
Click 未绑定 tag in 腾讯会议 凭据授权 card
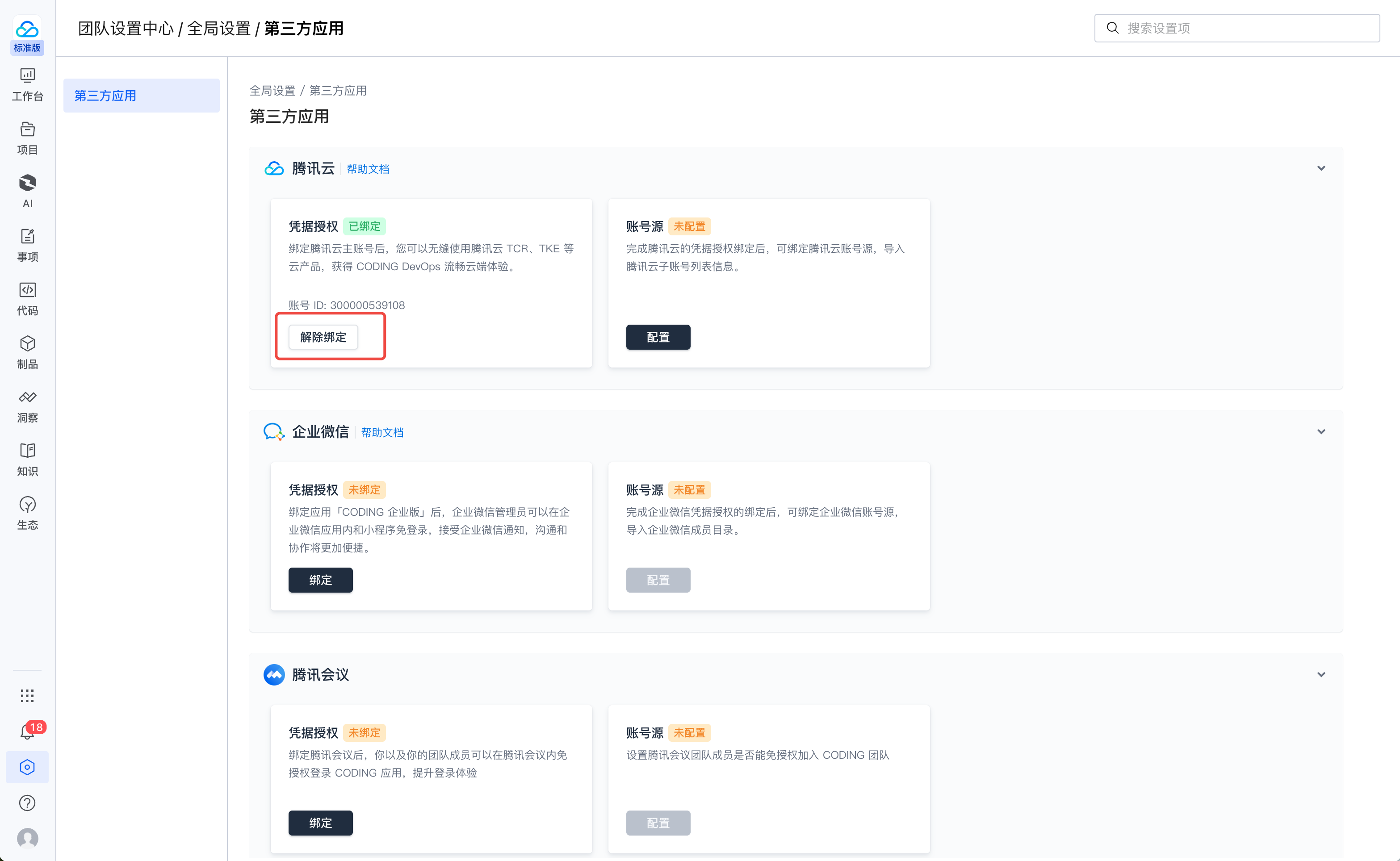[364, 732]
